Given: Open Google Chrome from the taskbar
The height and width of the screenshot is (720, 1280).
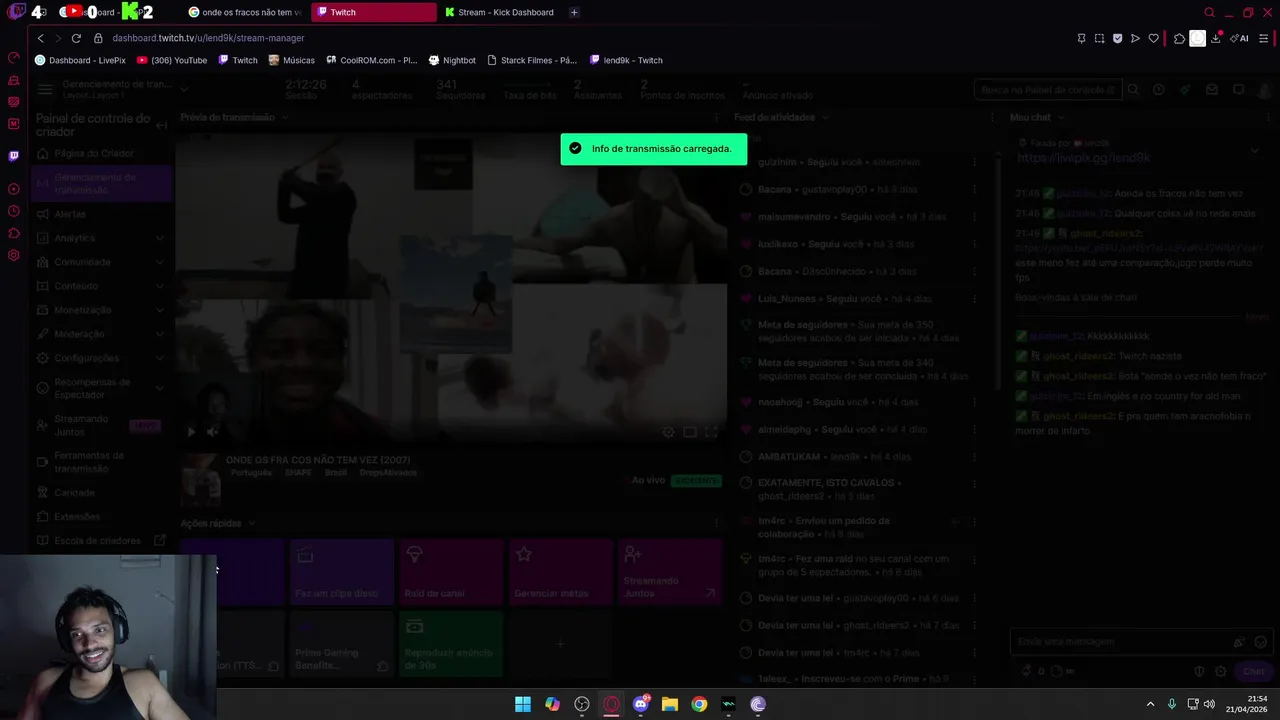Looking at the screenshot, I should 699,704.
